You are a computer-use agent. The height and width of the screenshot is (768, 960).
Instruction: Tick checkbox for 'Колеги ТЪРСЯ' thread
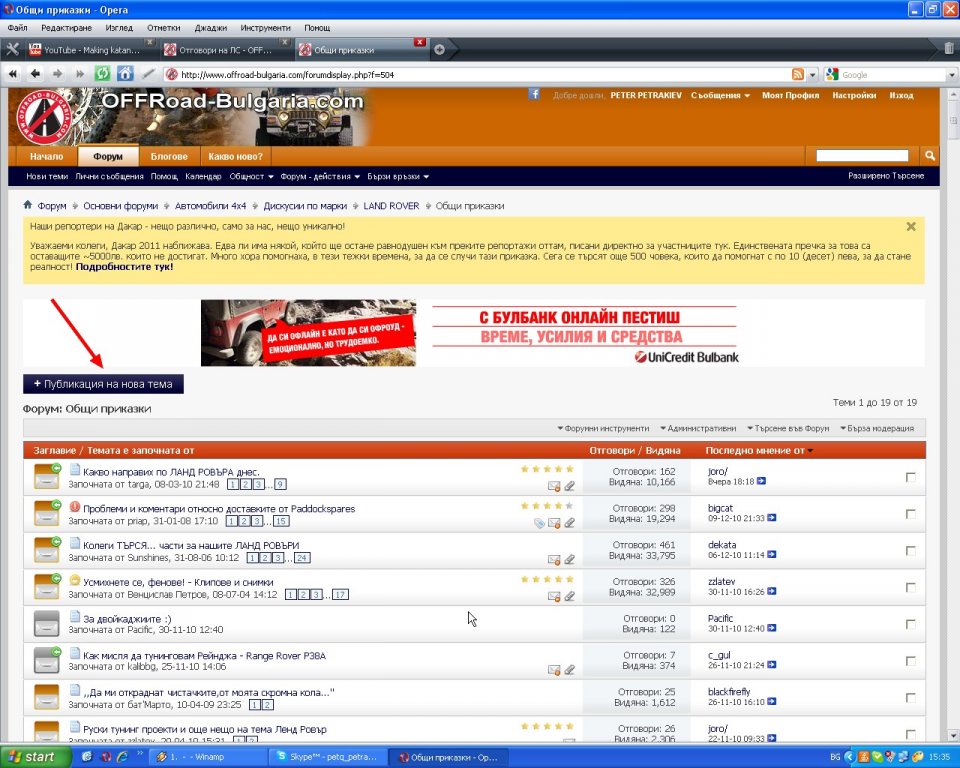[911, 551]
